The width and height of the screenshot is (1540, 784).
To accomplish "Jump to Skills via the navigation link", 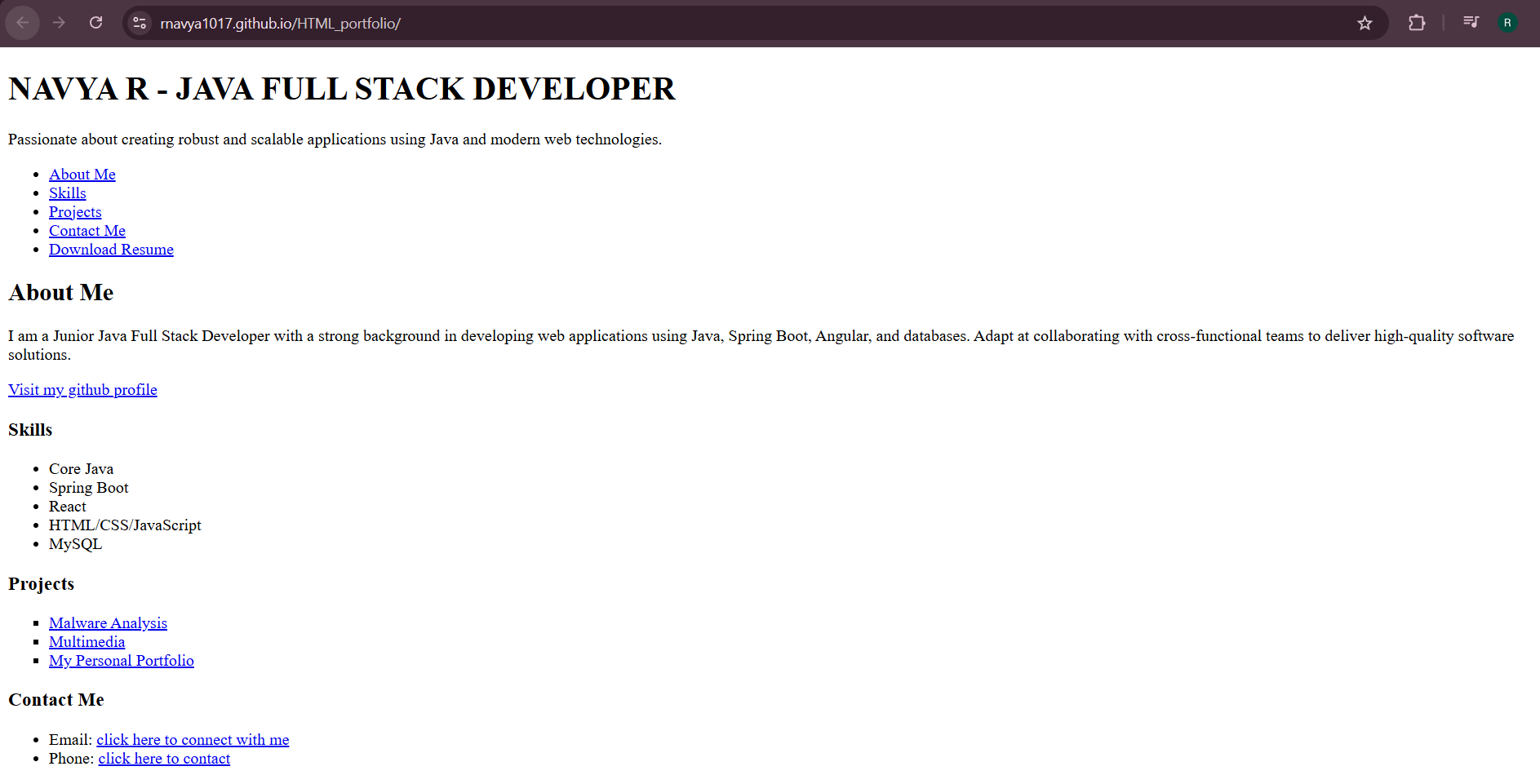I will coord(67,193).
